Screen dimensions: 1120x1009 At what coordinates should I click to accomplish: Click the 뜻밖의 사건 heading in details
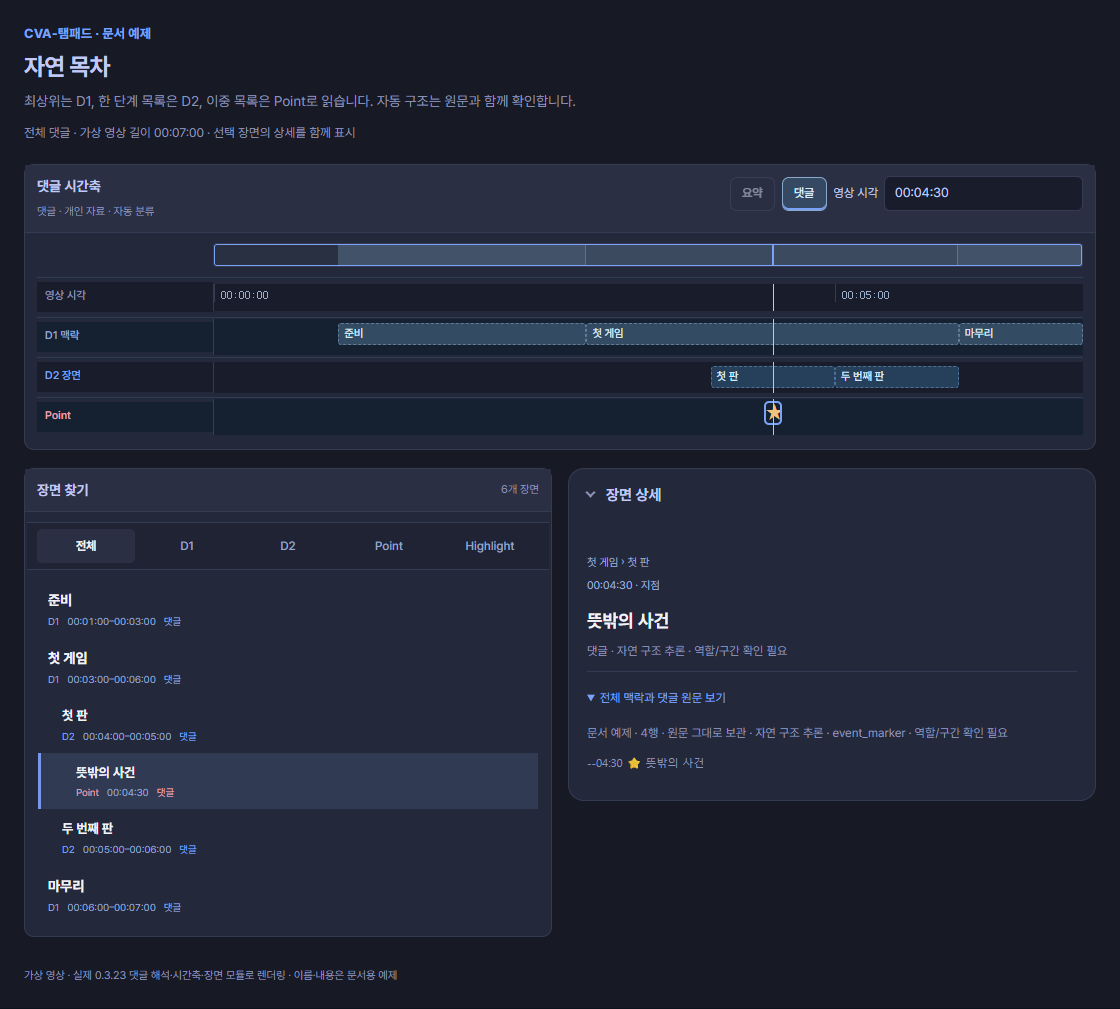pyautogui.click(x=628, y=621)
